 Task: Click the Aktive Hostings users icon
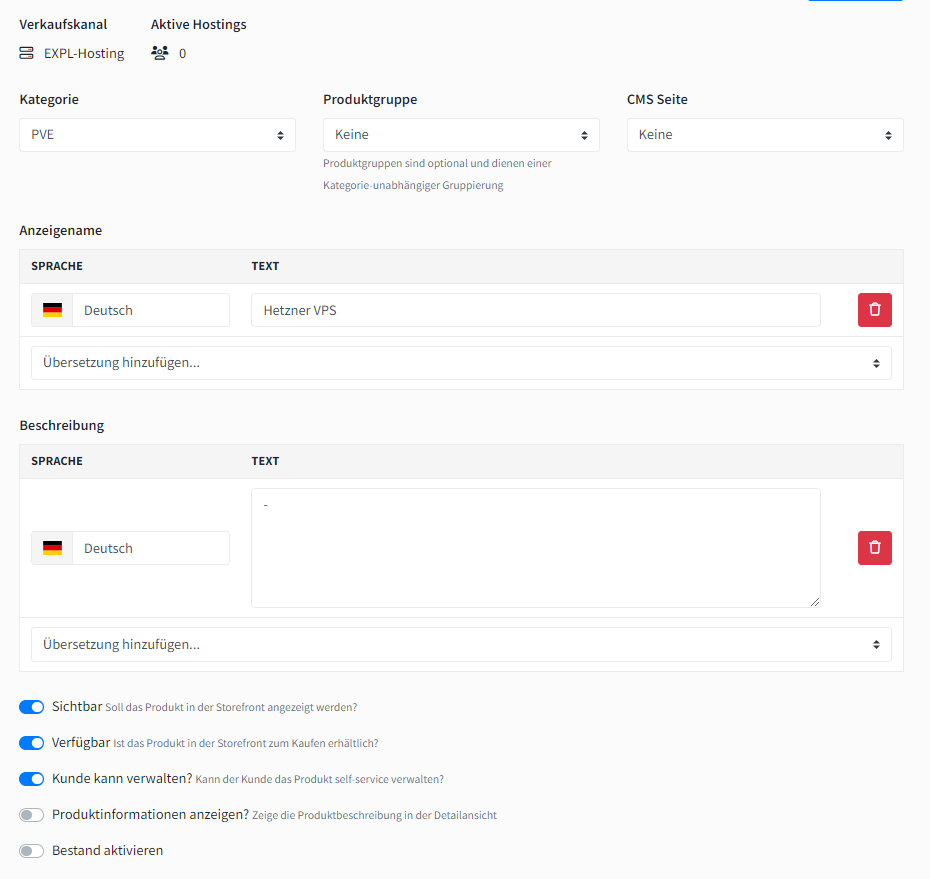coord(160,53)
